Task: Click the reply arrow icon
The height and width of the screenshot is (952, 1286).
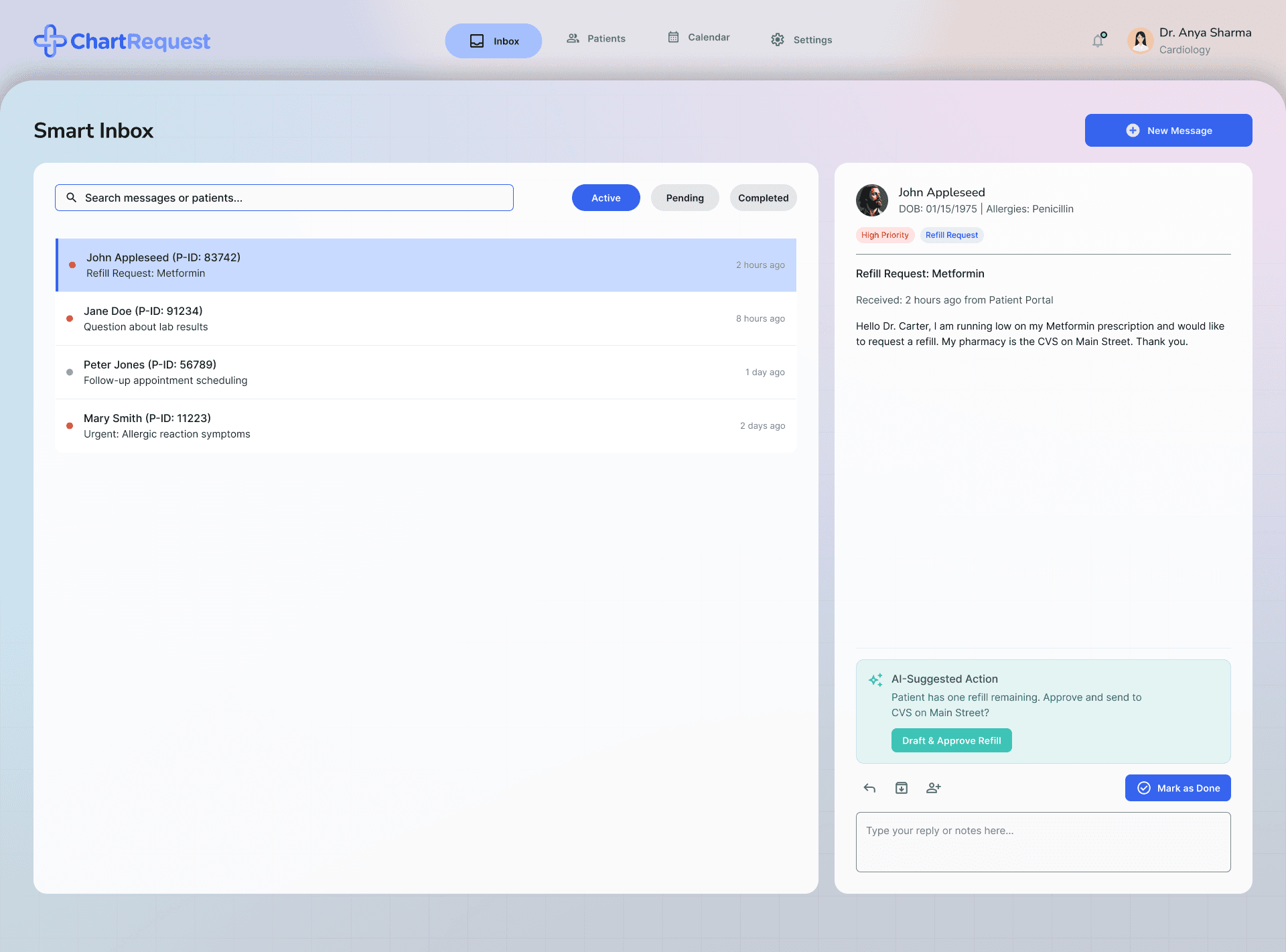Action: pos(869,788)
